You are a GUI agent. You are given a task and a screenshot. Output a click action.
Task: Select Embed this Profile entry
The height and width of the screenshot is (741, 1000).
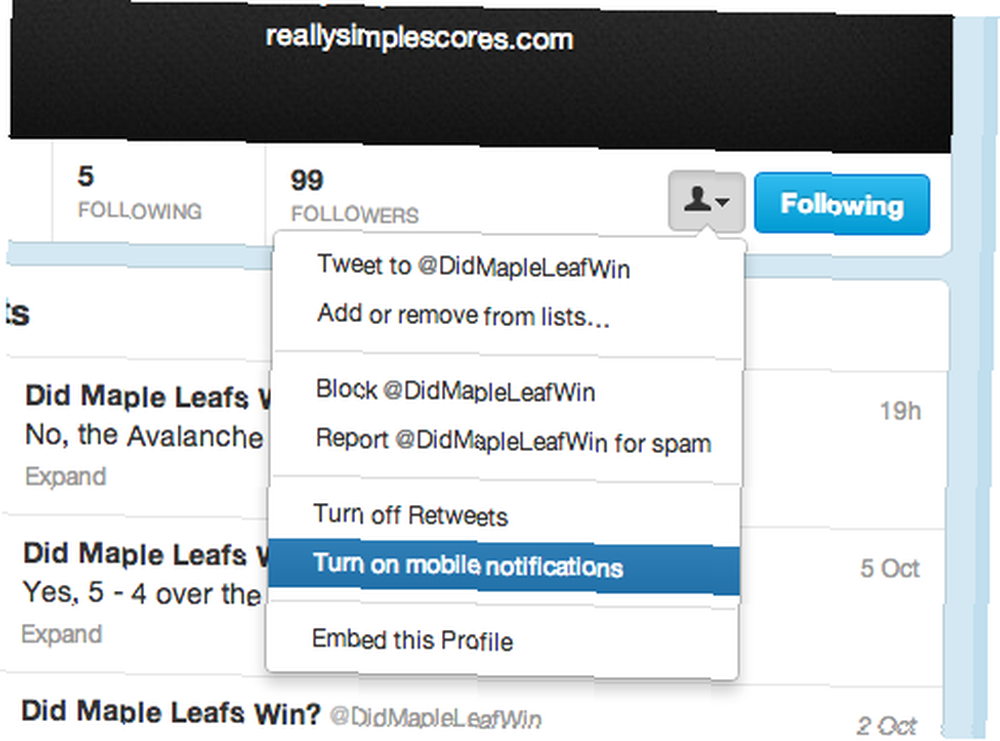pyautogui.click(x=412, y=640)
